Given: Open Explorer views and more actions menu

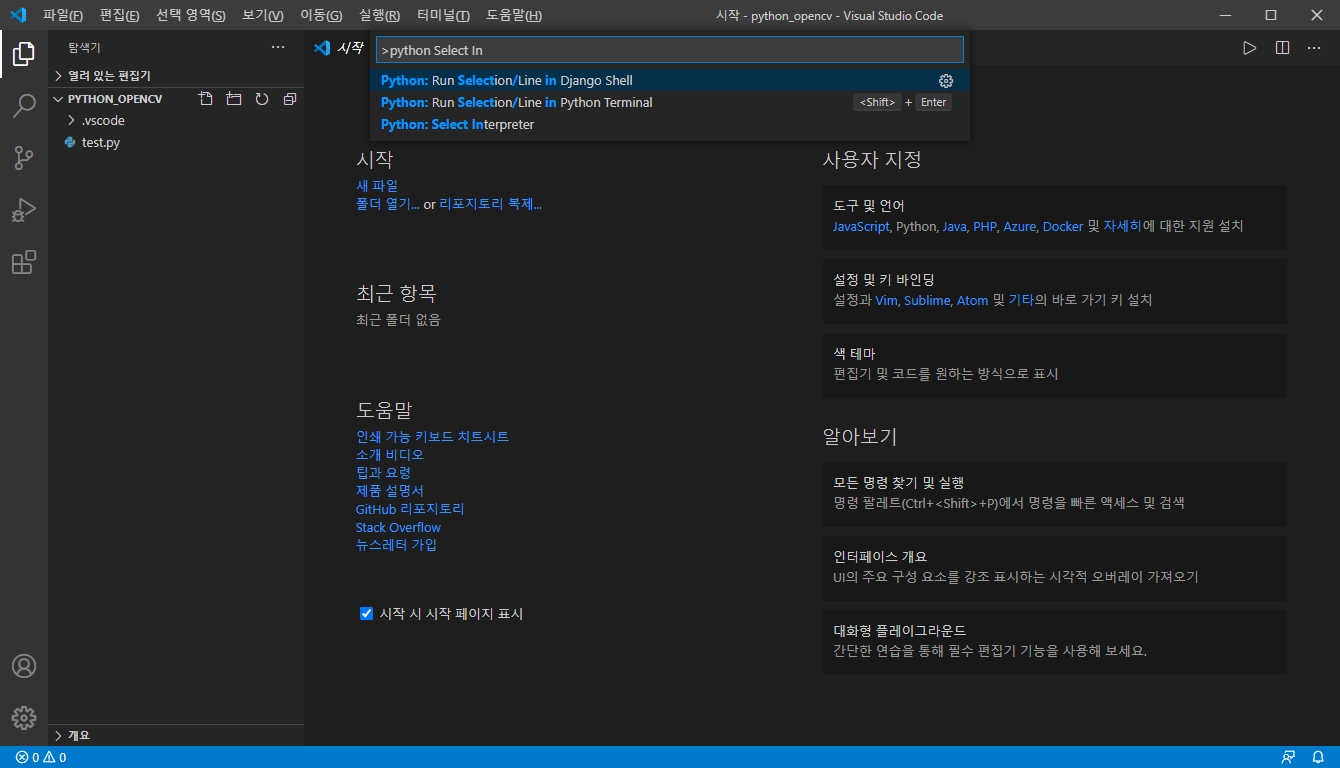Looking at the screenshot, I should coord(278,47).
